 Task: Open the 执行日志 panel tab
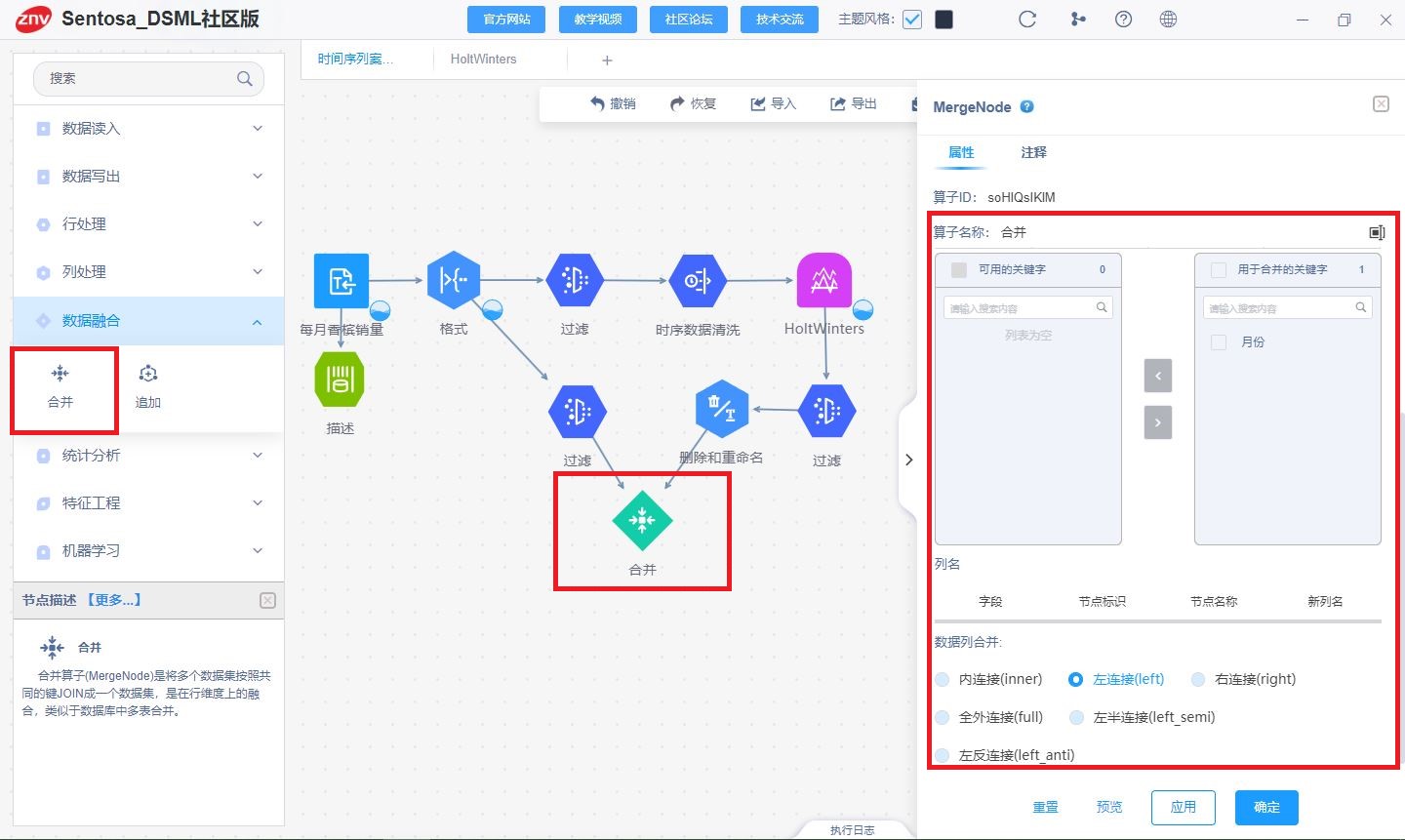pos(852,830)
